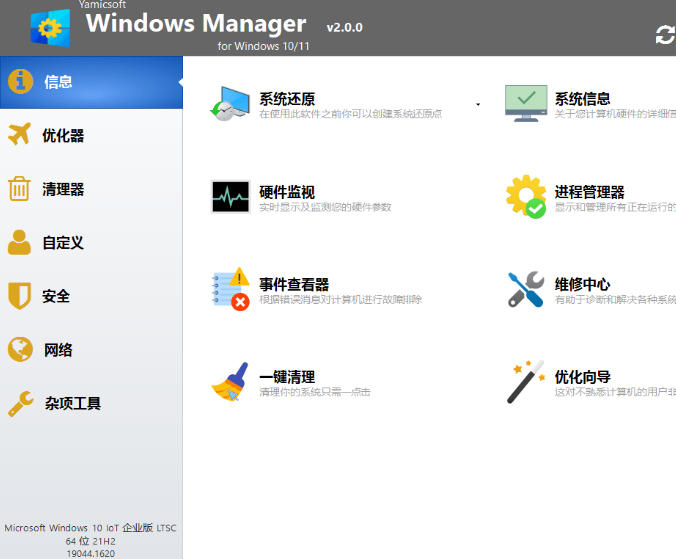Open the 优化向导 magic wand icon
This screenshot has width=676, height=559.
[x=526, y=382]
